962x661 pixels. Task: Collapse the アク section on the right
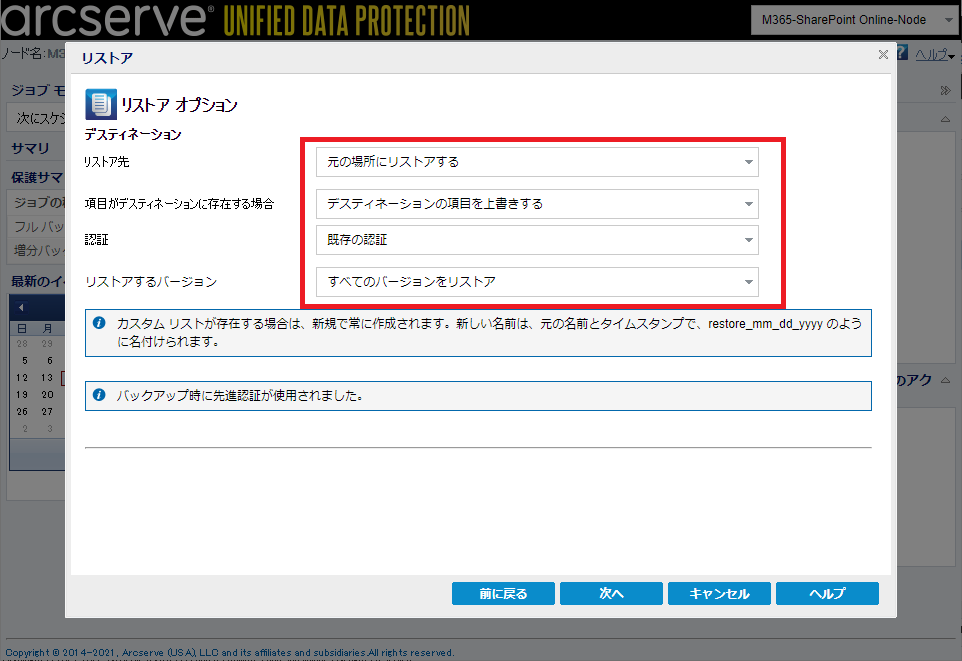pyautogui.click(x=945, y=380)
